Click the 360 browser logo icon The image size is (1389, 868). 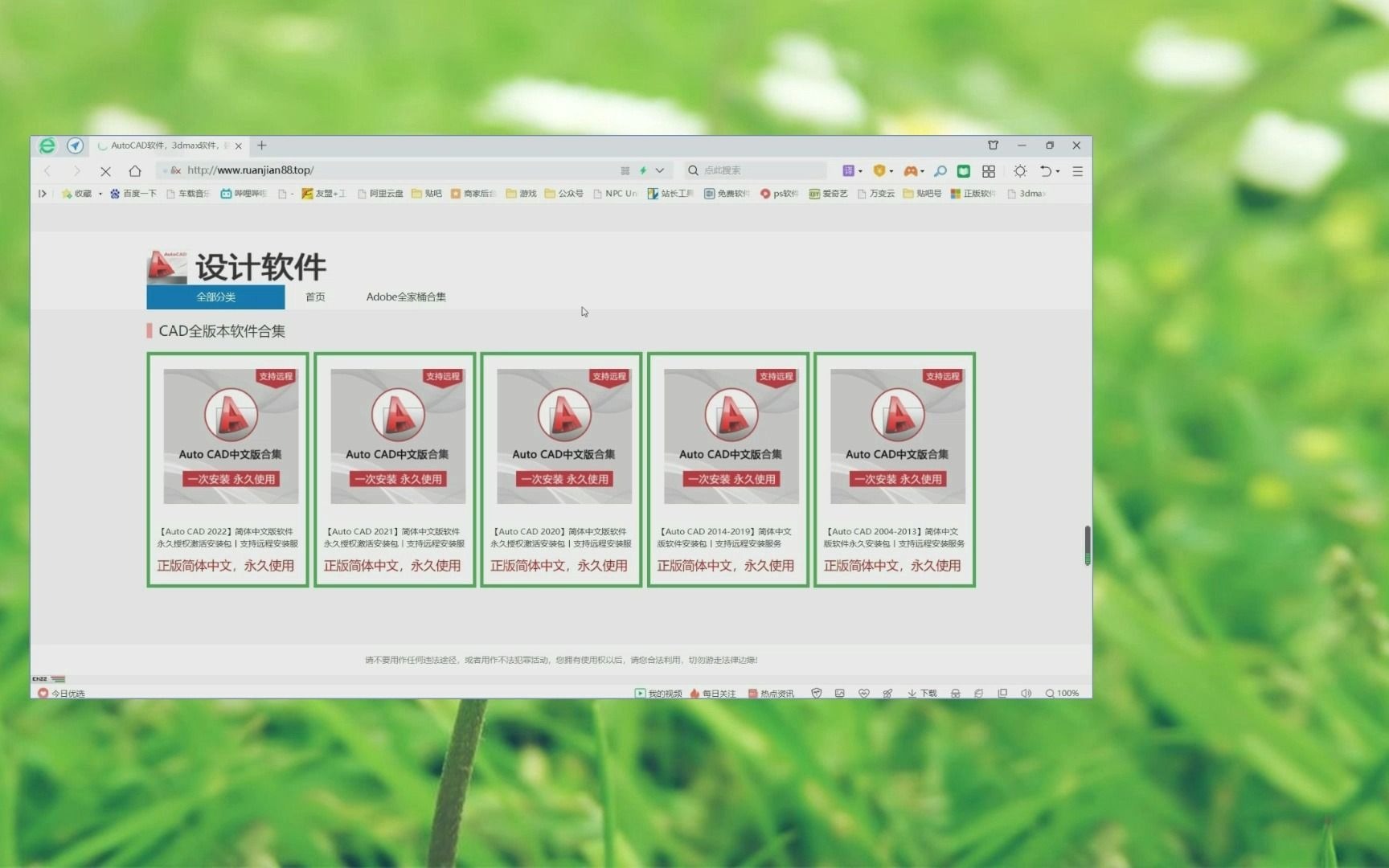pos(47,145)
